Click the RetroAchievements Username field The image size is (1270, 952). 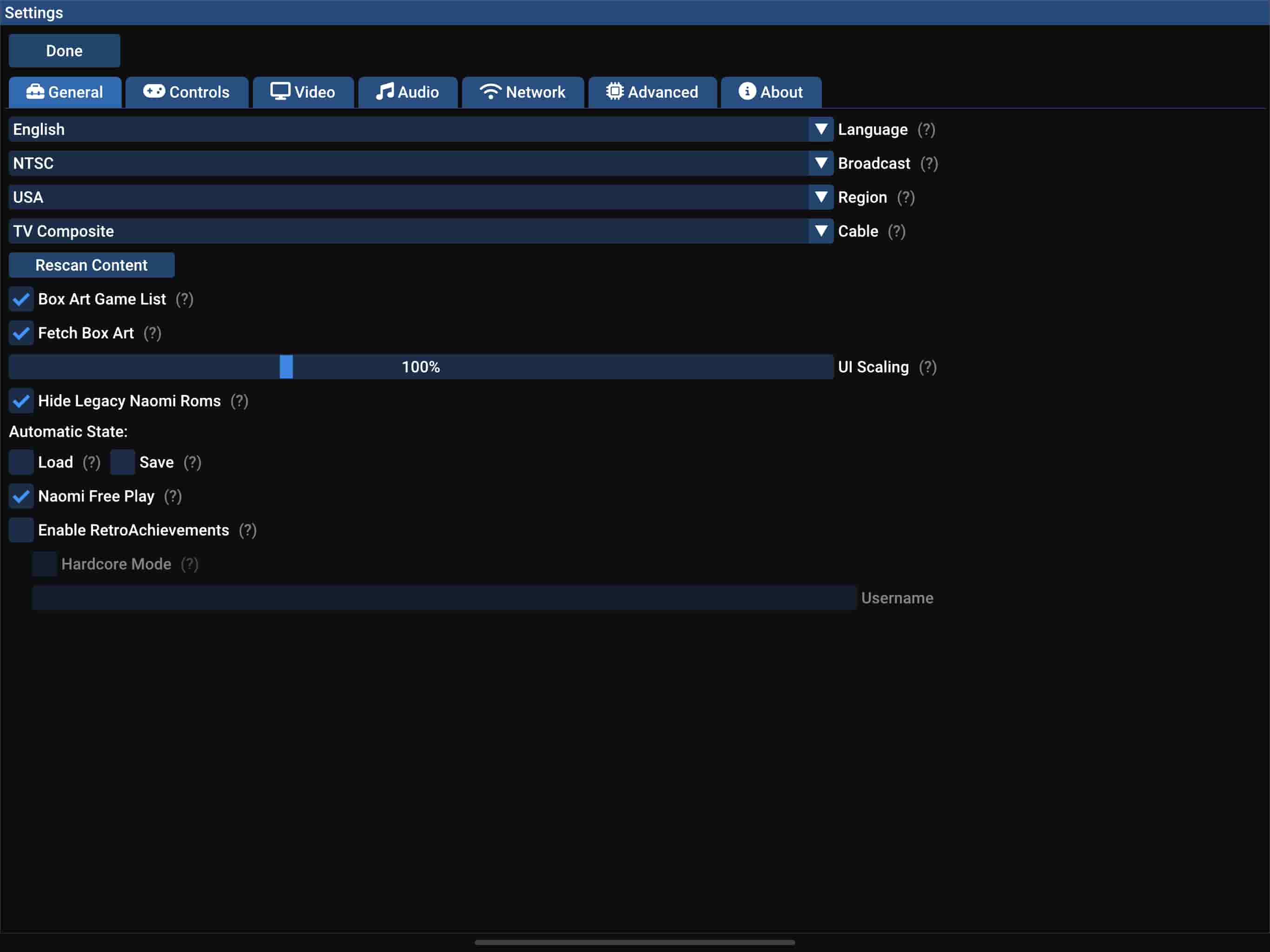coord(444,598)
